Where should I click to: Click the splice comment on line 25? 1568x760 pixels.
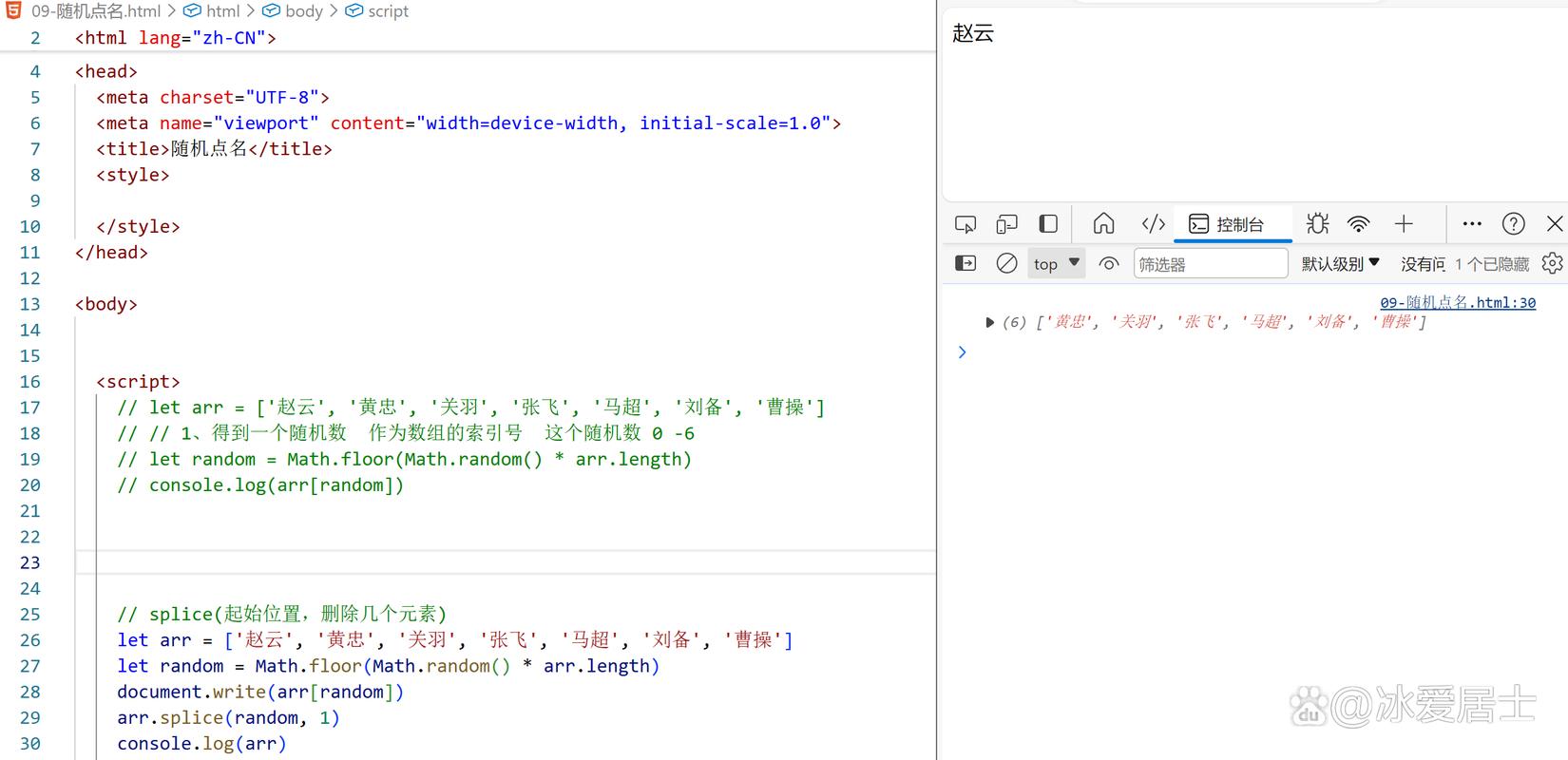[x=281, y=615]
